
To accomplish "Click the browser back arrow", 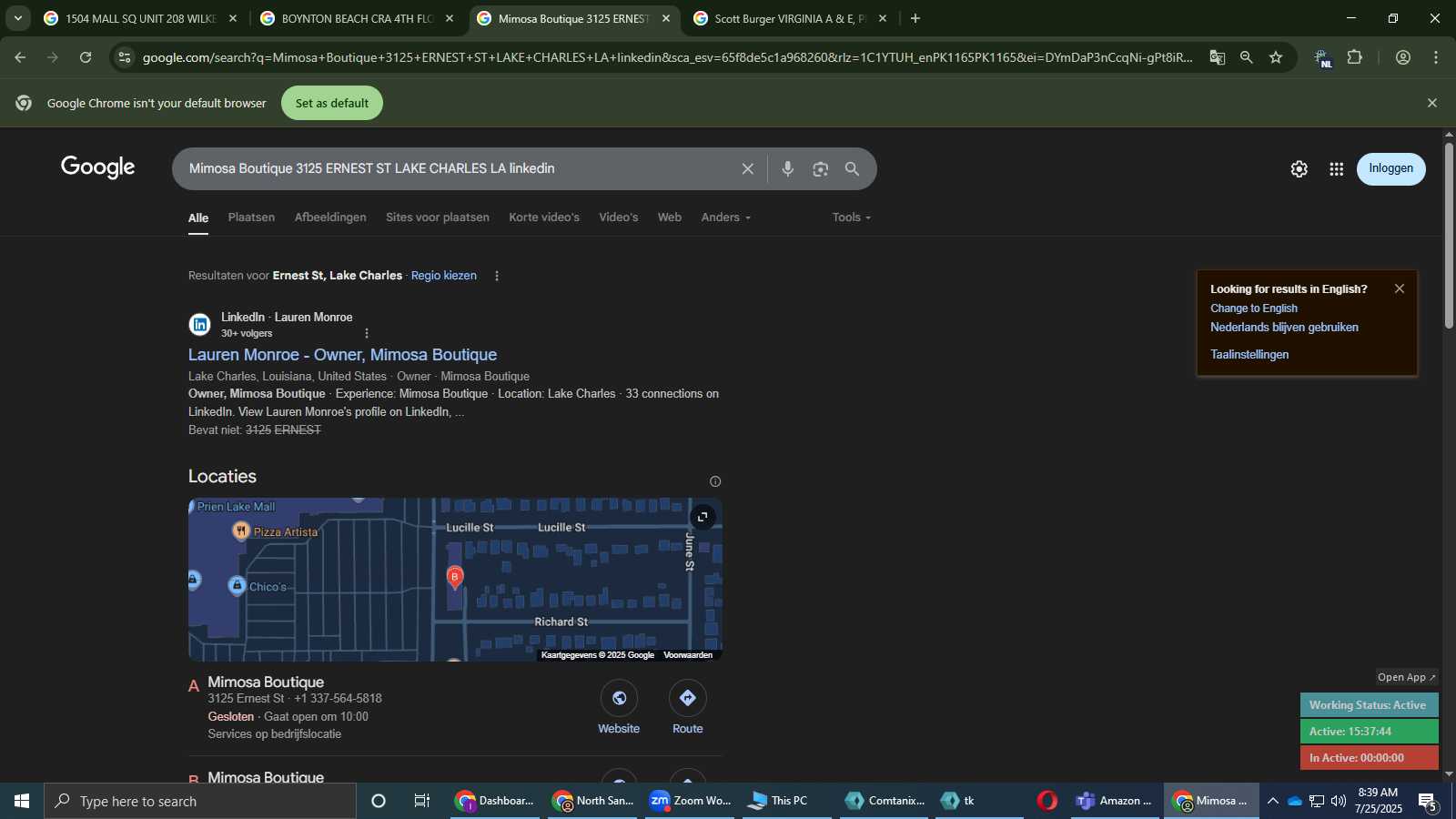I will 20,57.
